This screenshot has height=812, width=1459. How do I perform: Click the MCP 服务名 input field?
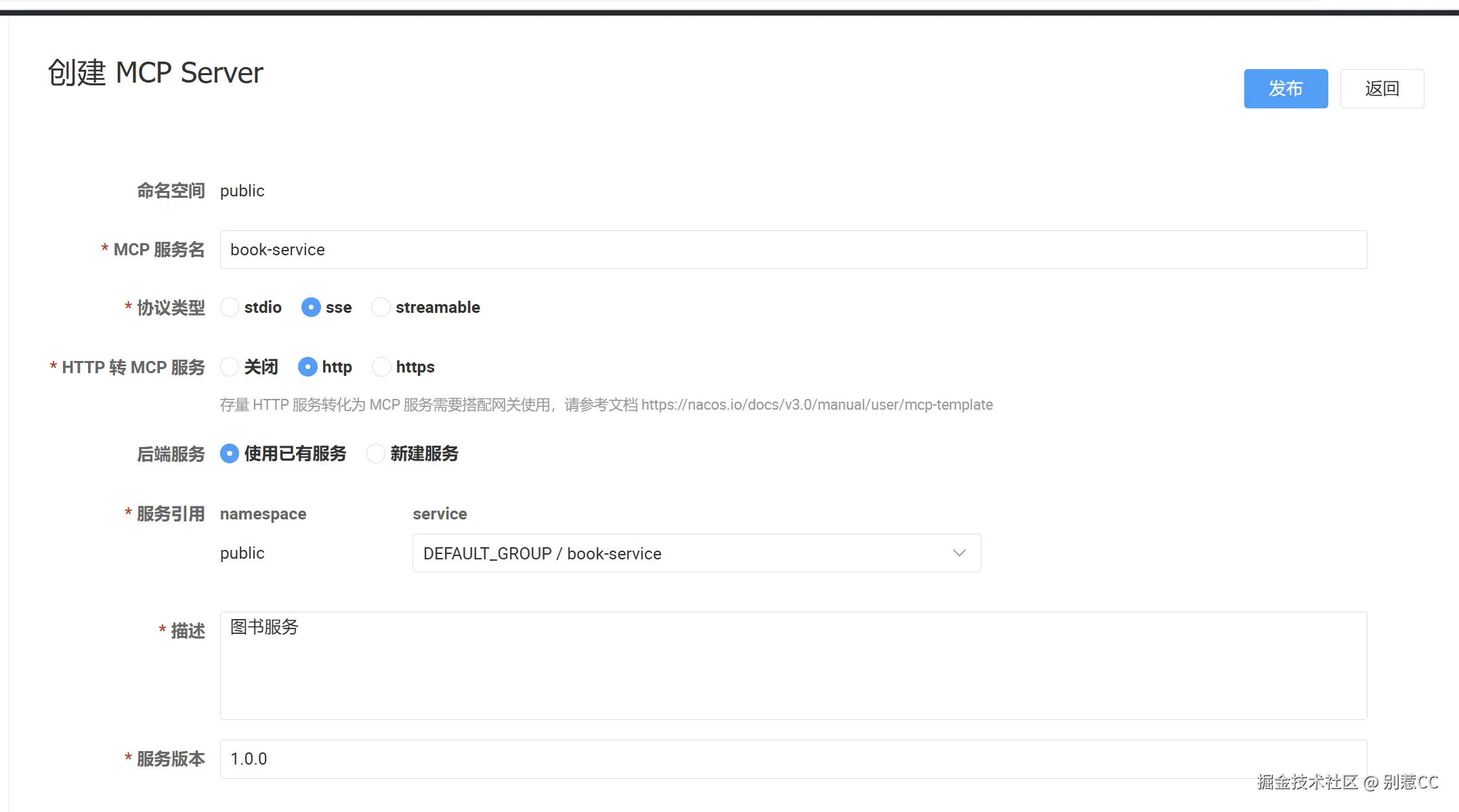[x=792, y=250]
